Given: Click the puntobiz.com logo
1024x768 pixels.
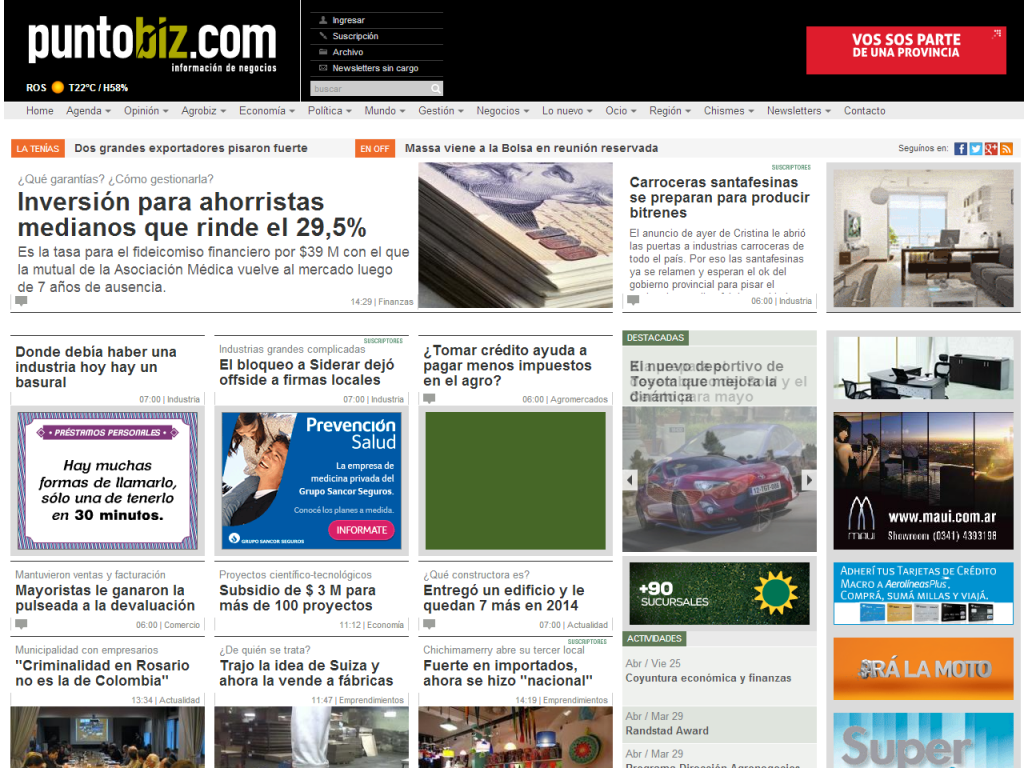Looking at the screenshot, I should (152, 42).
